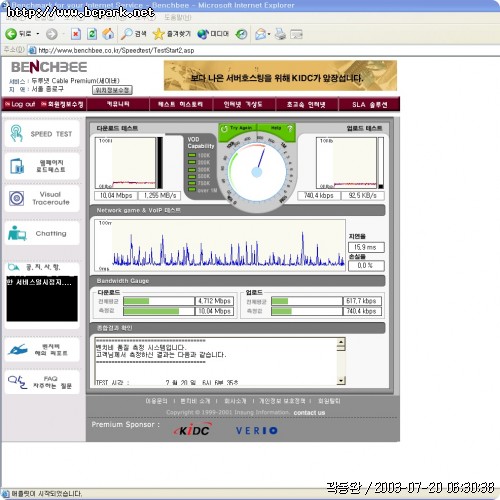Click the Chatting person icon in the sidebar
500x500 pixels.
point(17,233)
